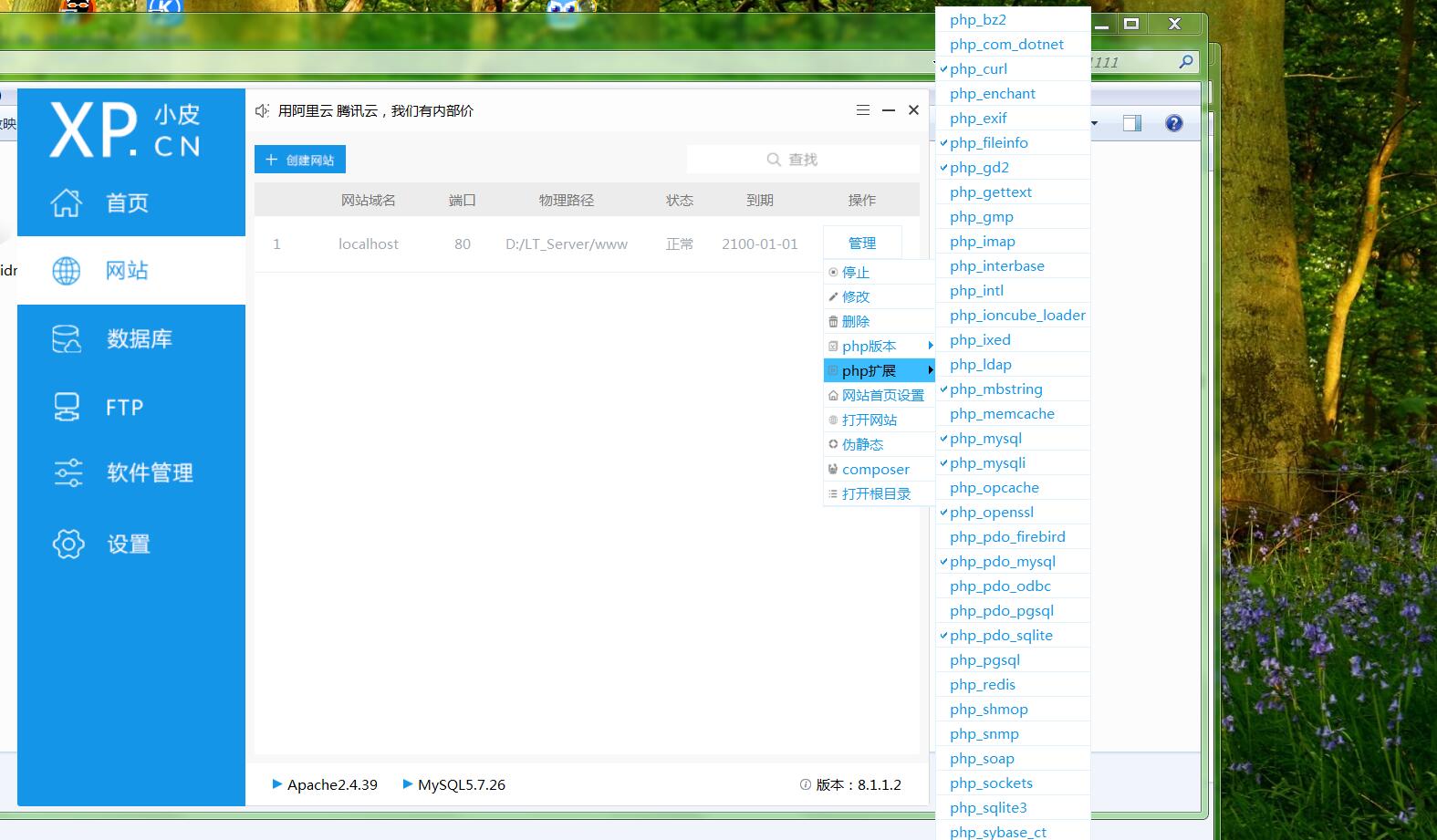Screen dimensions: 1437x840
Task: Enable the php_redis extension
Action: (982, 685)
